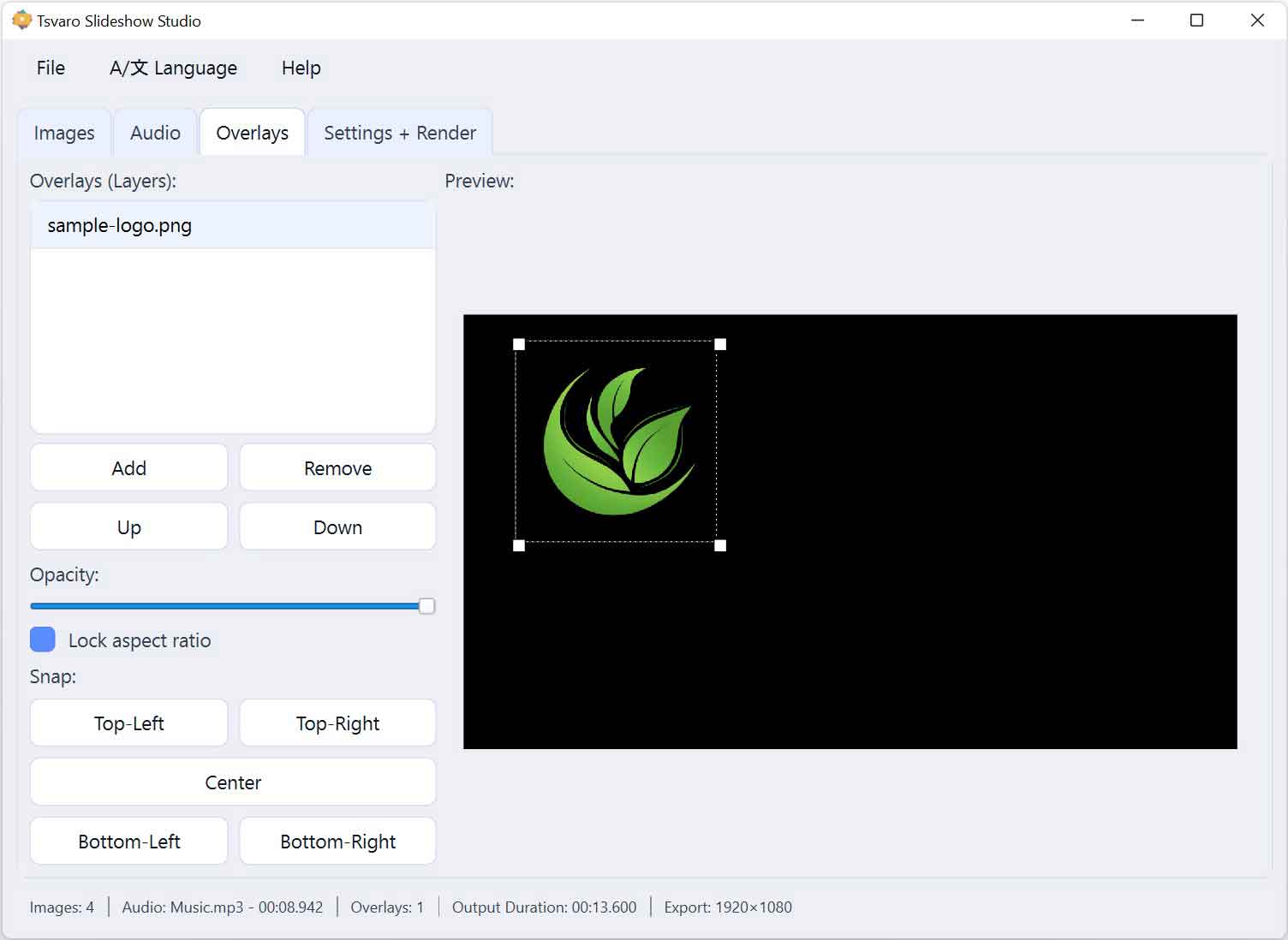Snap the overlay to Bottom-Right
The width and height of the screenshot is (1288, 940).
coord(337,841)
